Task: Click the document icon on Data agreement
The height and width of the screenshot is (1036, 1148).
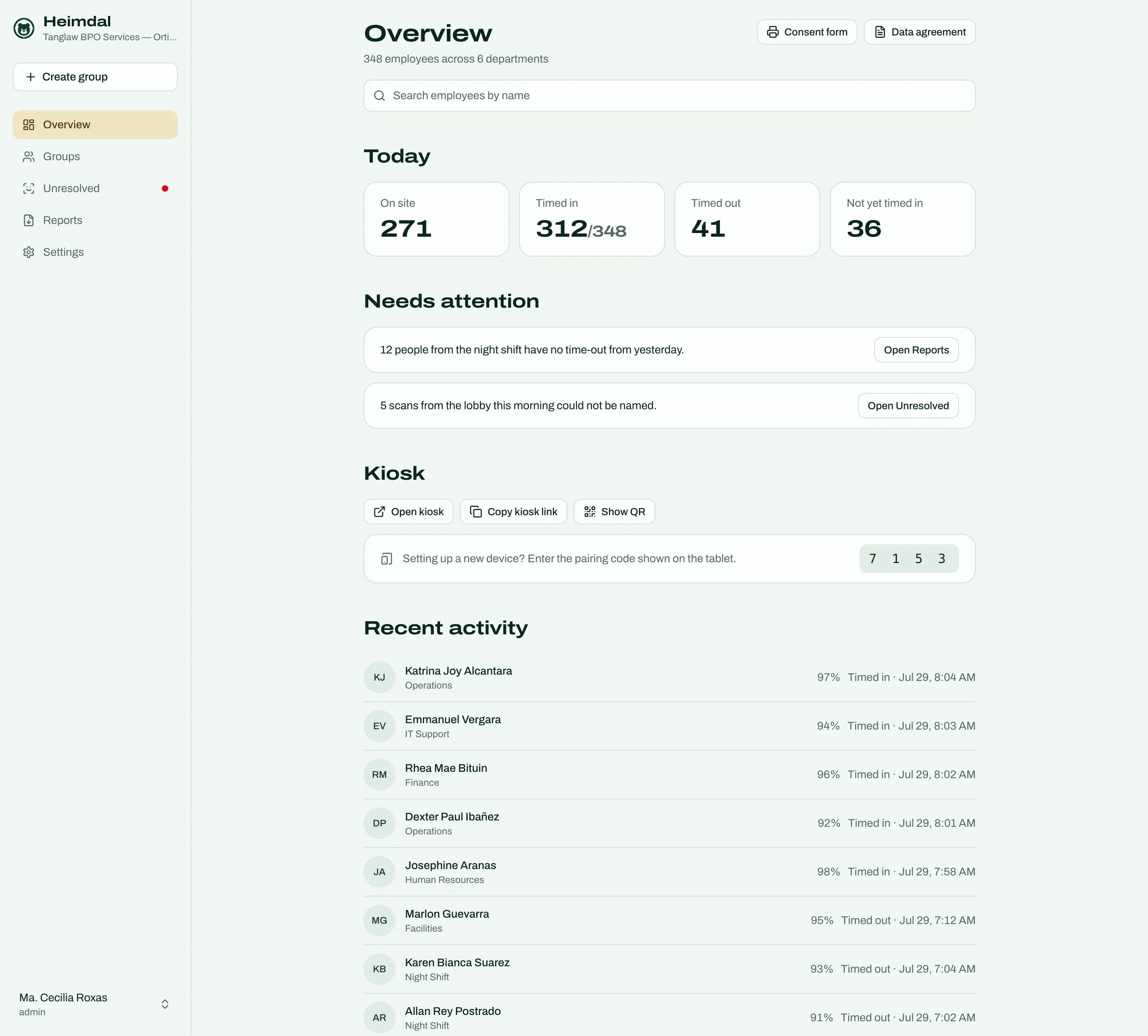Action: (880, 32)
